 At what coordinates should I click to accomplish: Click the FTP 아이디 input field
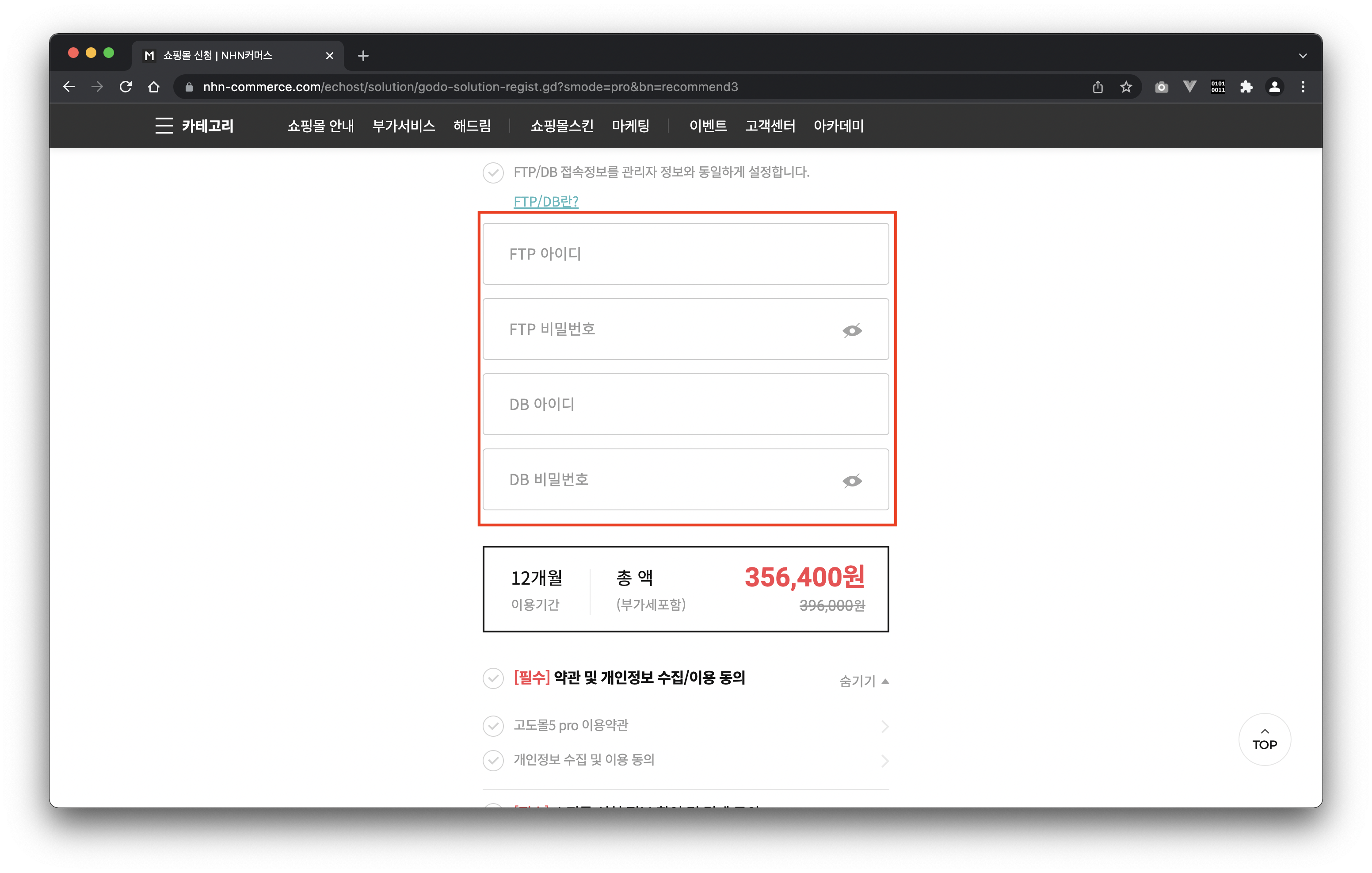(x=686, y=254)
